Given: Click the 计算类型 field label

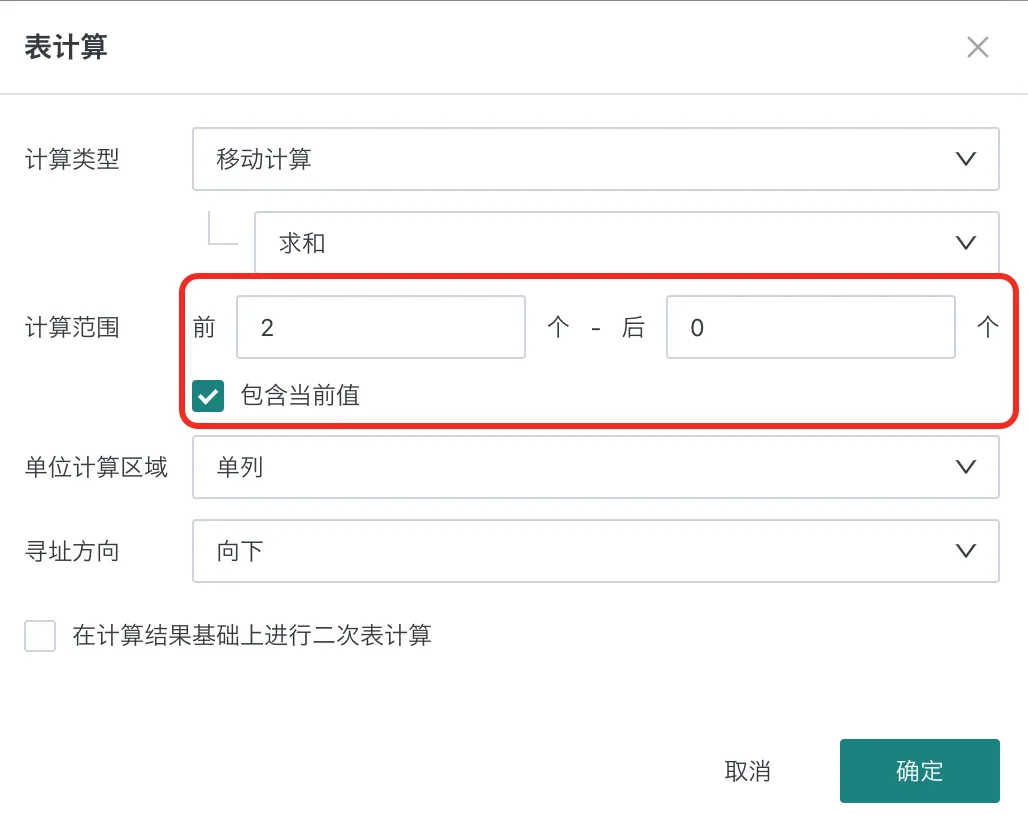Looking at the screenshot, I should point(72,159).
